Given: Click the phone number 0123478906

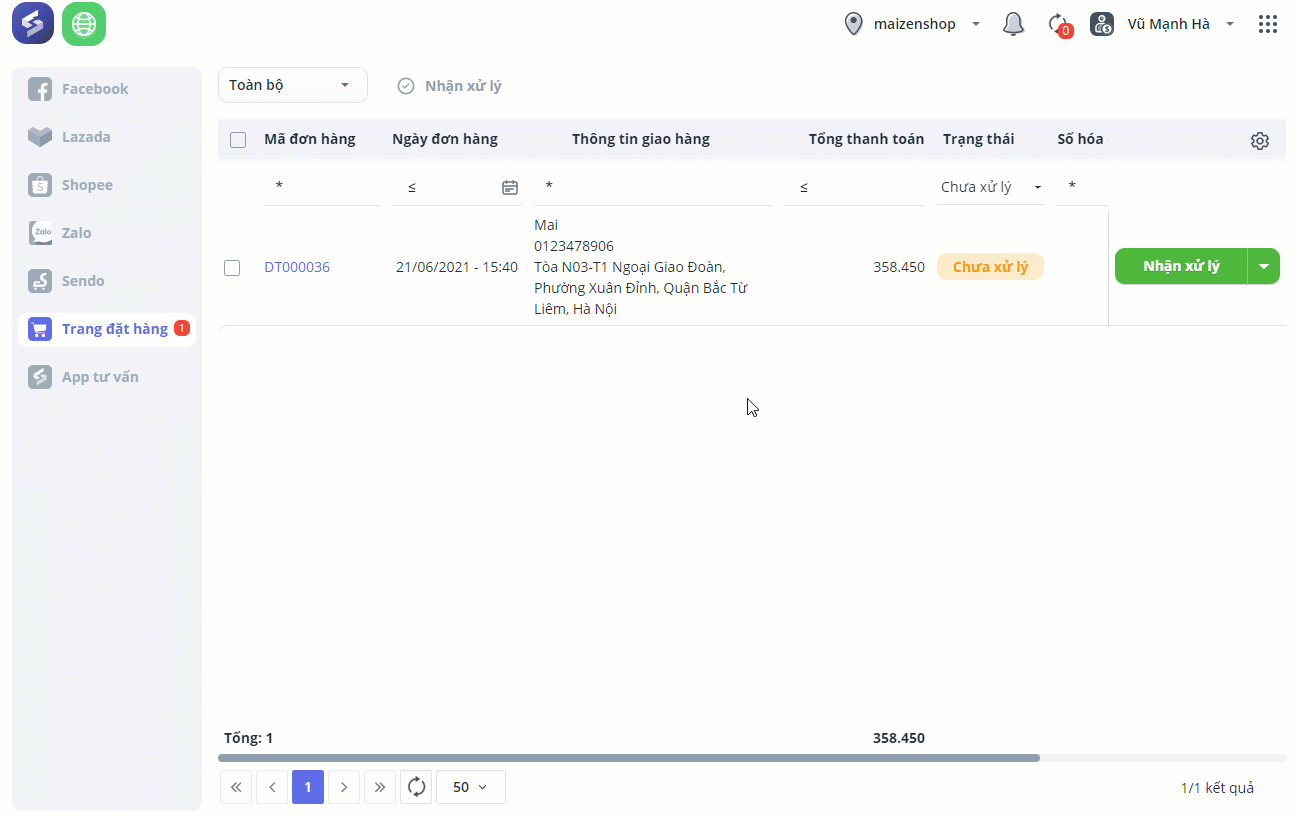Looking at the screenshot, I should coord(574,246).
